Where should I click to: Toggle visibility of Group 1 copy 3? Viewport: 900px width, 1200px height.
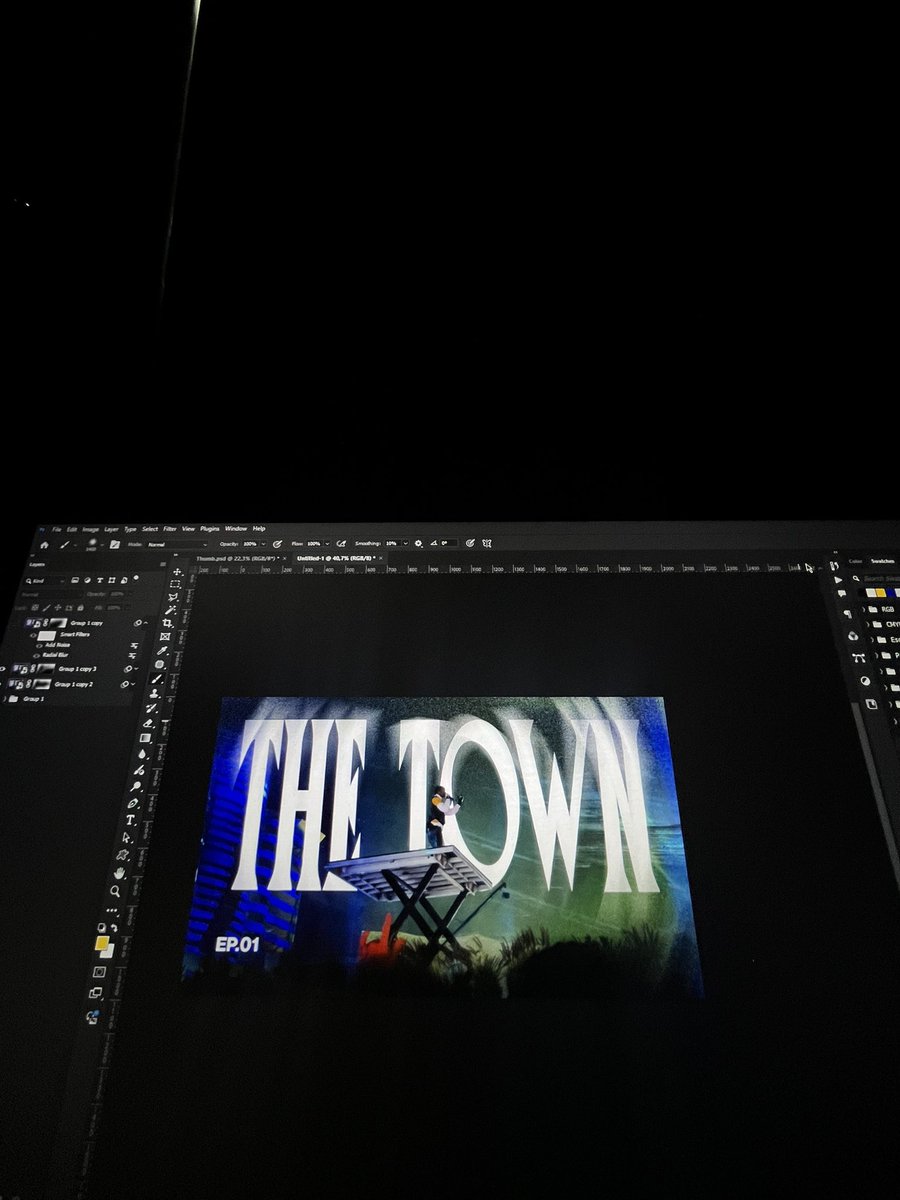click(x=2, y=668)
